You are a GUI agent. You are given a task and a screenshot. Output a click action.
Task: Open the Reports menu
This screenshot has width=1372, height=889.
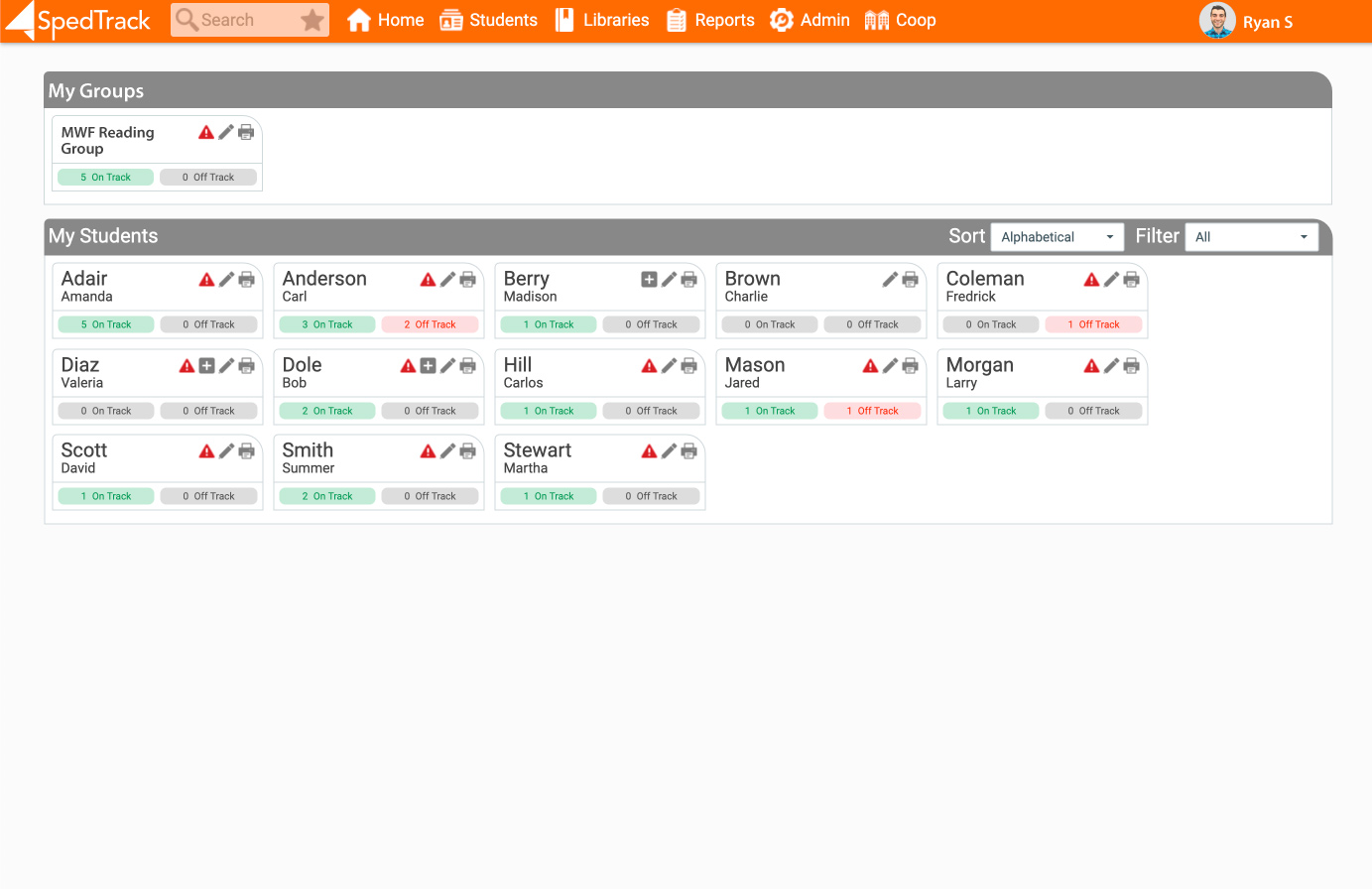click(x=710, y=20)
